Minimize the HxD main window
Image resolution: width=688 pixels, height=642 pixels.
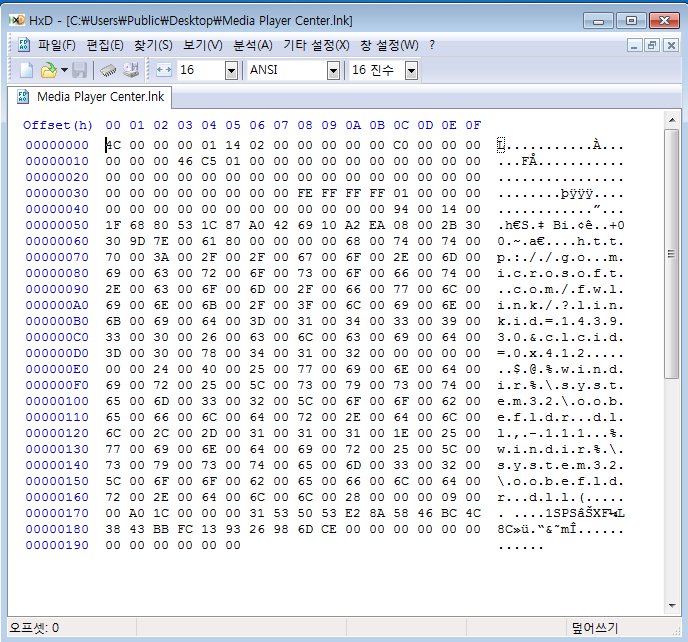[598, 21]
